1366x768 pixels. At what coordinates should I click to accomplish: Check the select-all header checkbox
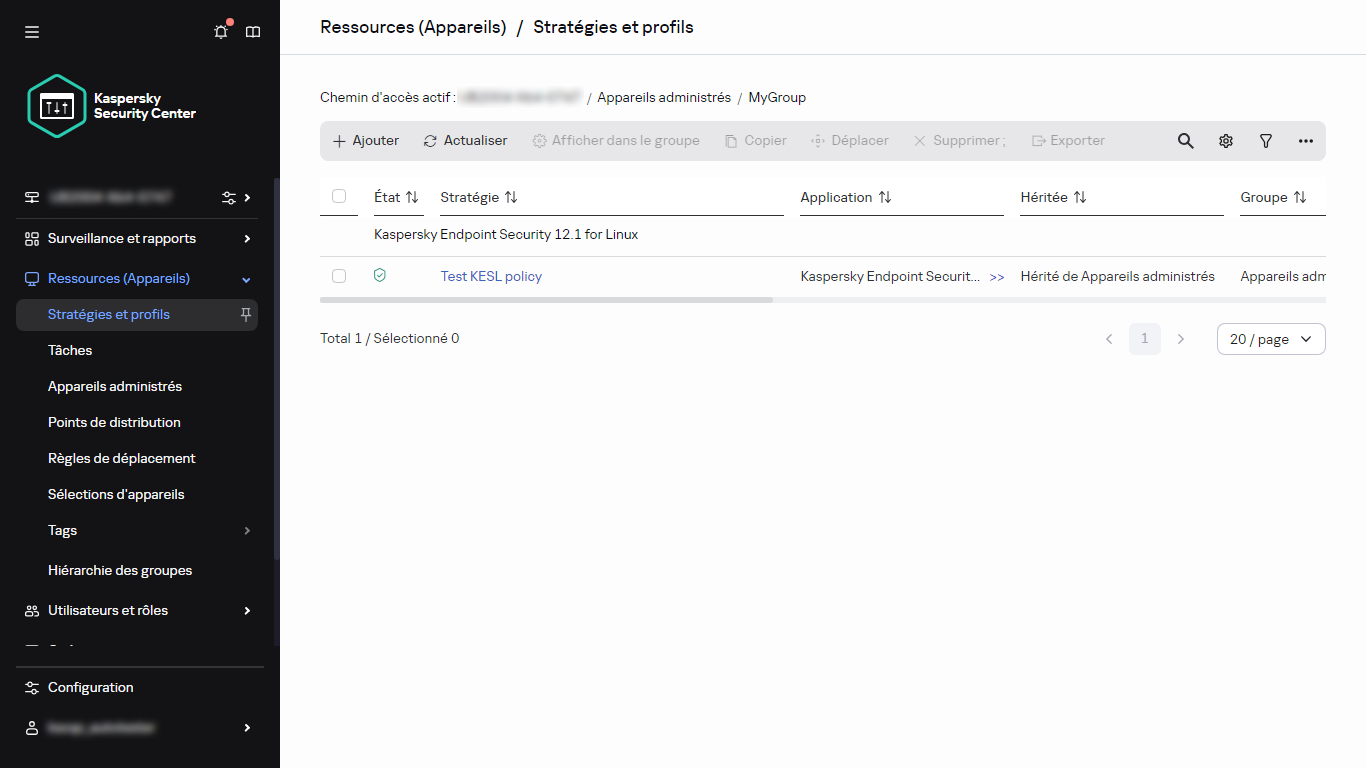(x=339, y=196)
